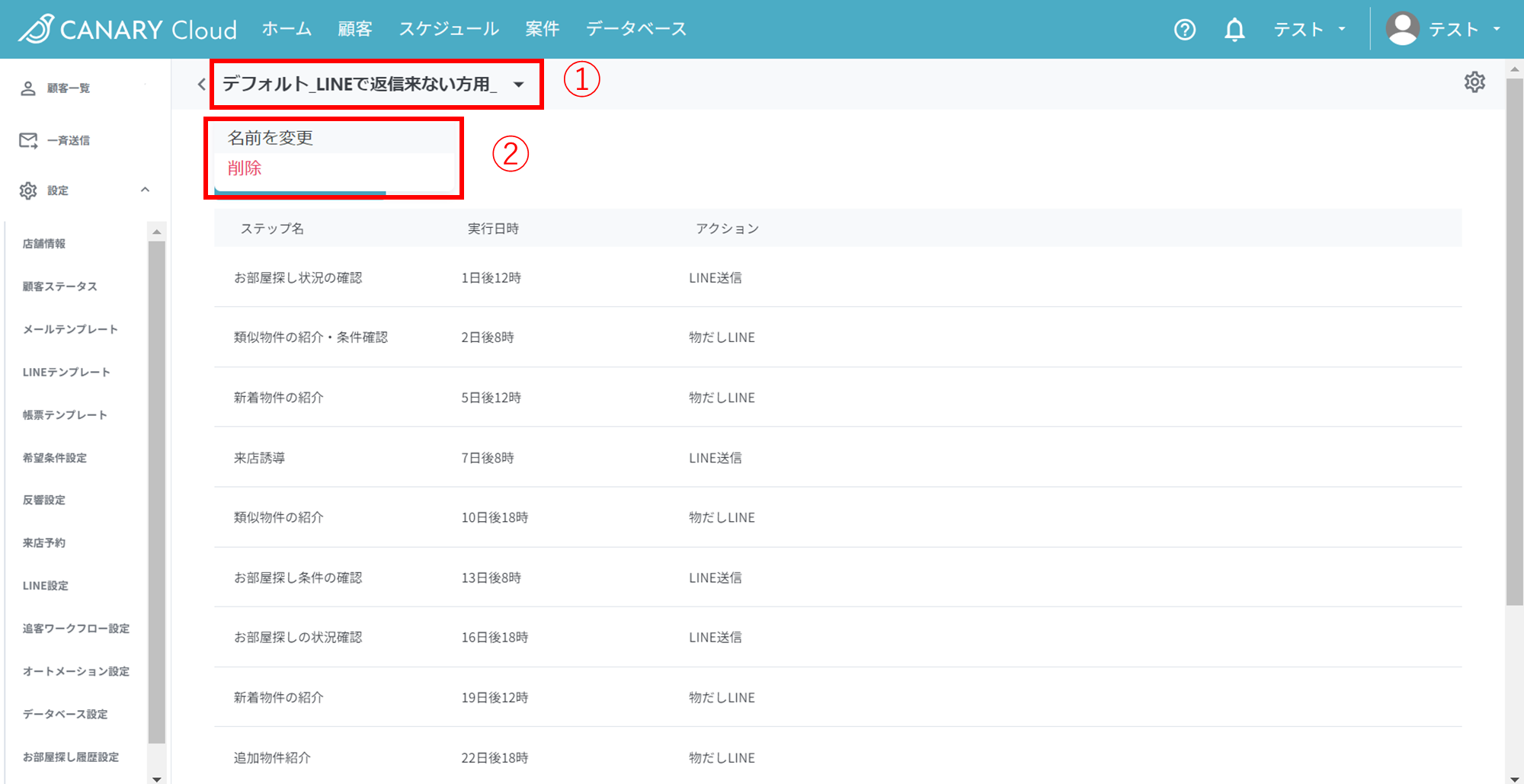Collapse the 設定 sidebar section
The image size is (1524, 784).
coord(145,190)
